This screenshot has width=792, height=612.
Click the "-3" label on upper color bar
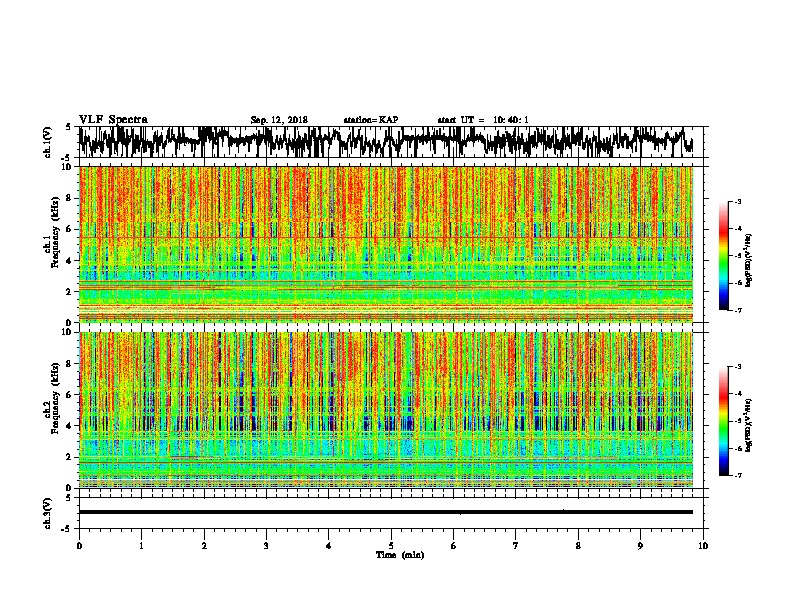click(x=737, y=201)
